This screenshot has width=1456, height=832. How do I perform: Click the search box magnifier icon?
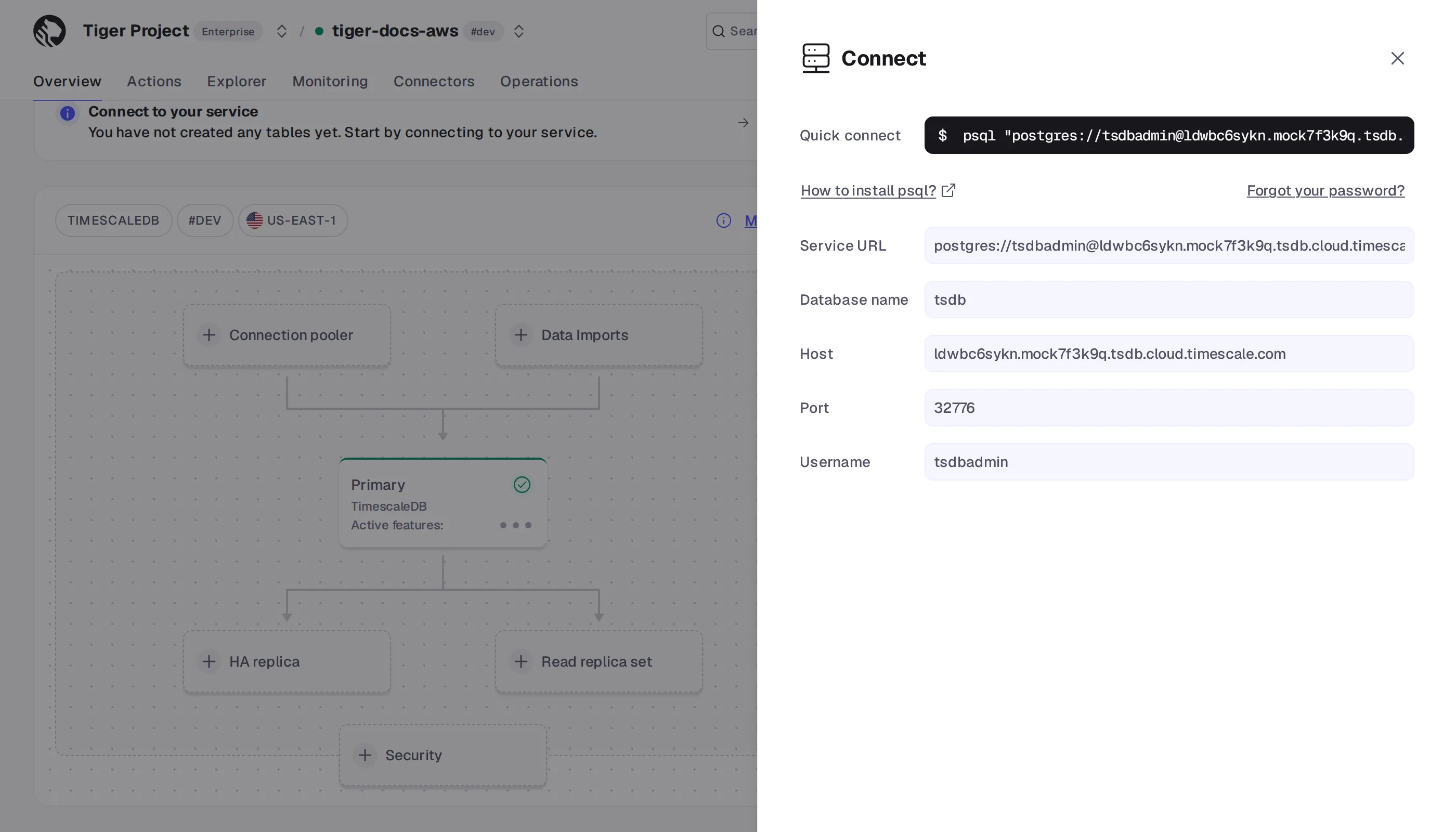coord(718,31)
